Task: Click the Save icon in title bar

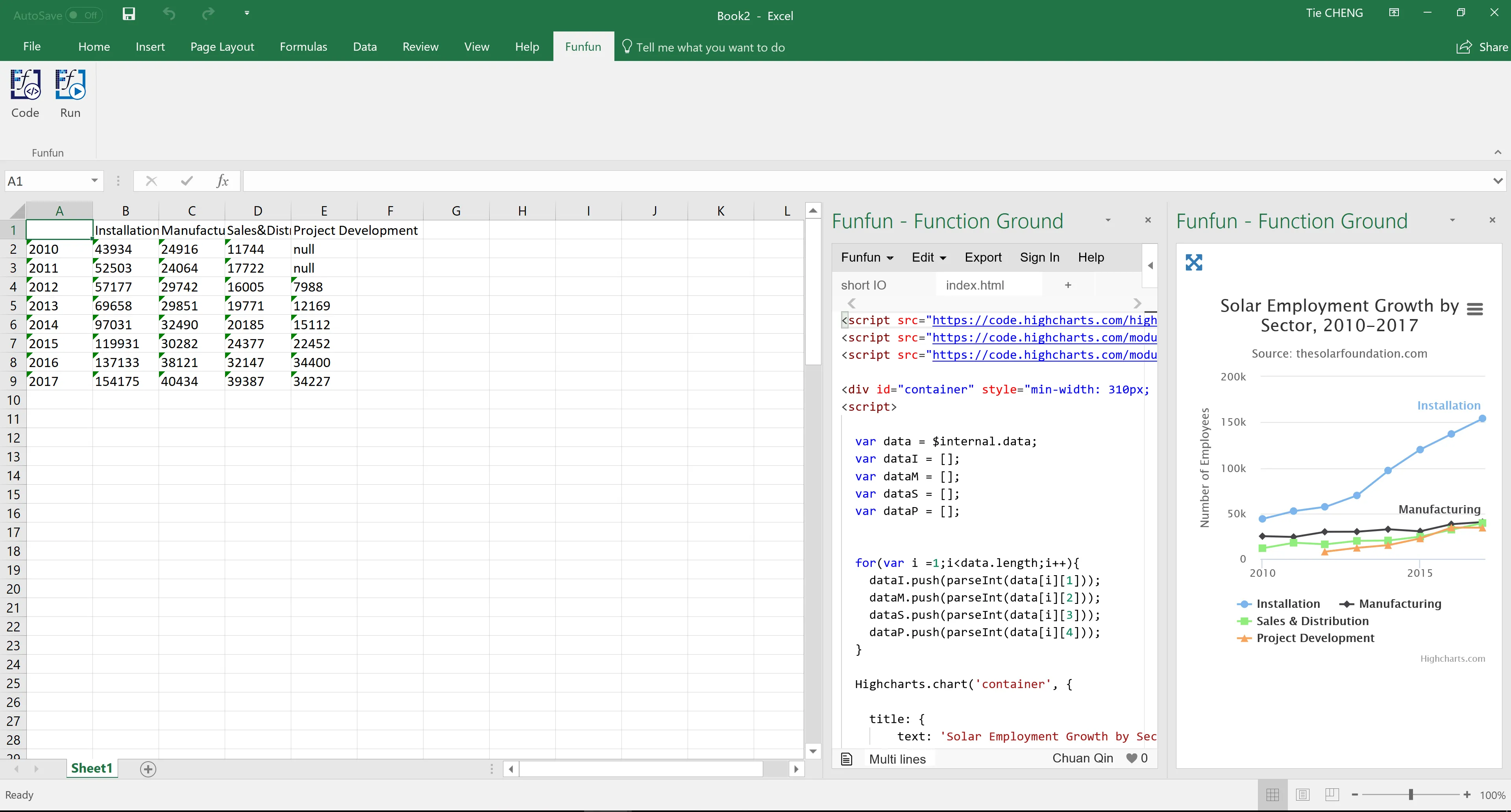Action: click(128, 14)
